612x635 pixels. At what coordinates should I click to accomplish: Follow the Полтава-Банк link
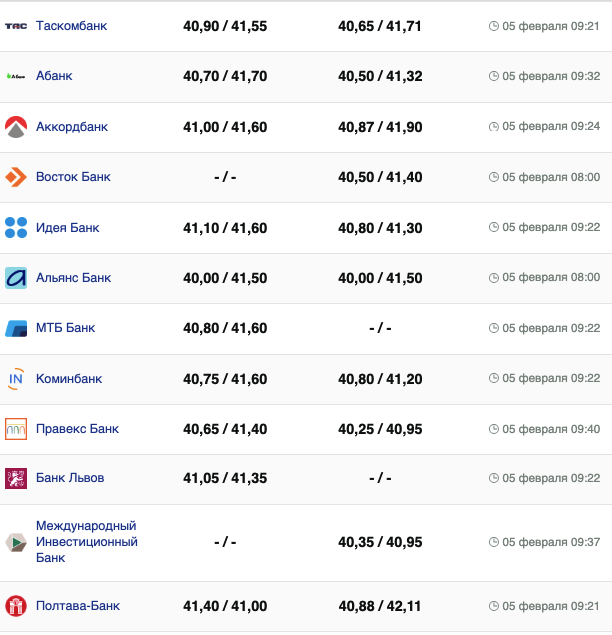tap(76, 606)
